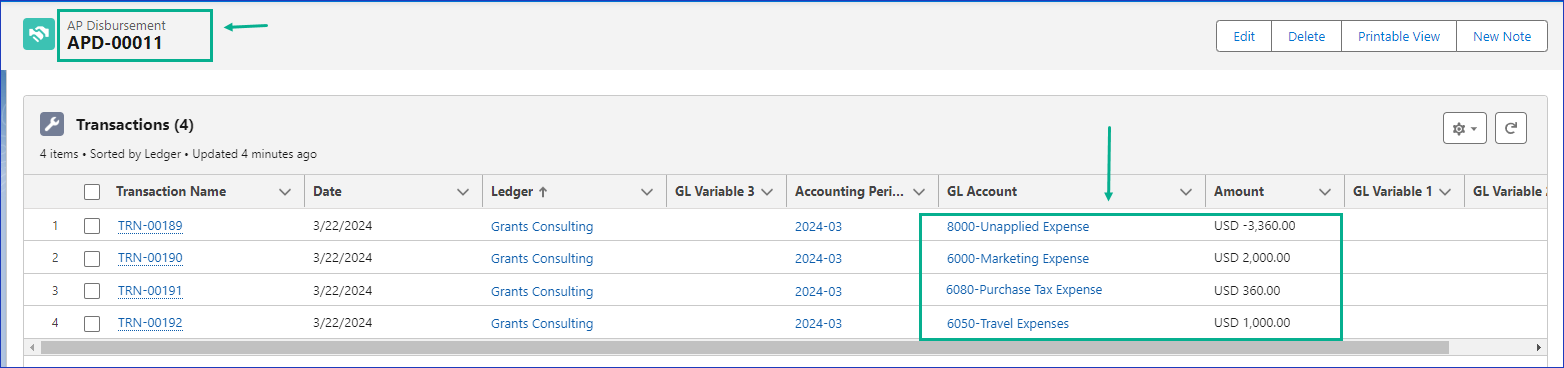Screen dimensions: 1564x368
Task: Refresh the Transactions list
Action: tap(1511, 128)
